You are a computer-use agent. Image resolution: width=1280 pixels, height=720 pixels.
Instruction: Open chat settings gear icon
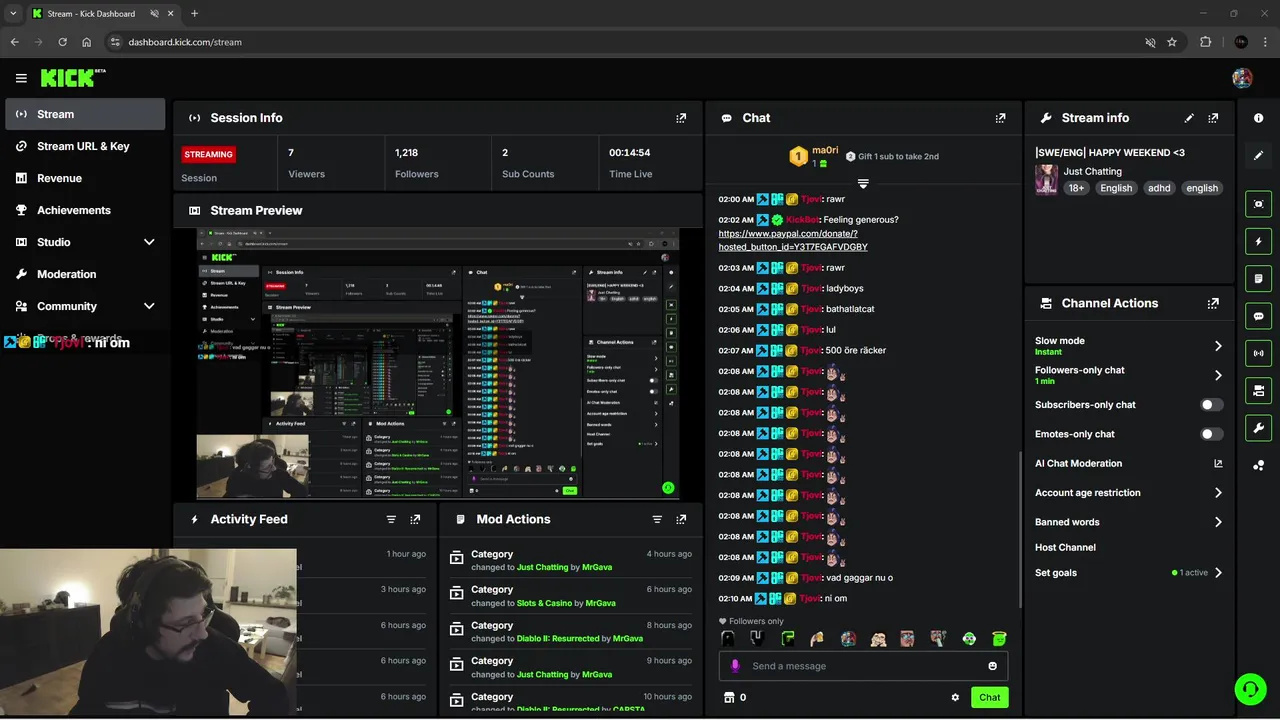(955, 698)
